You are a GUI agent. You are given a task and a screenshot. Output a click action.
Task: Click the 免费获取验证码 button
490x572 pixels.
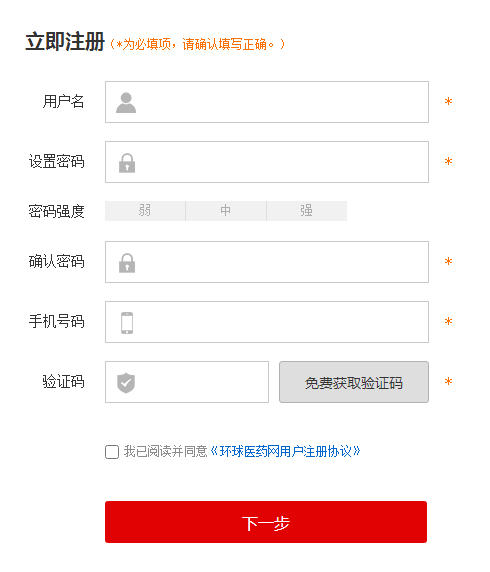tap(354, 382)
